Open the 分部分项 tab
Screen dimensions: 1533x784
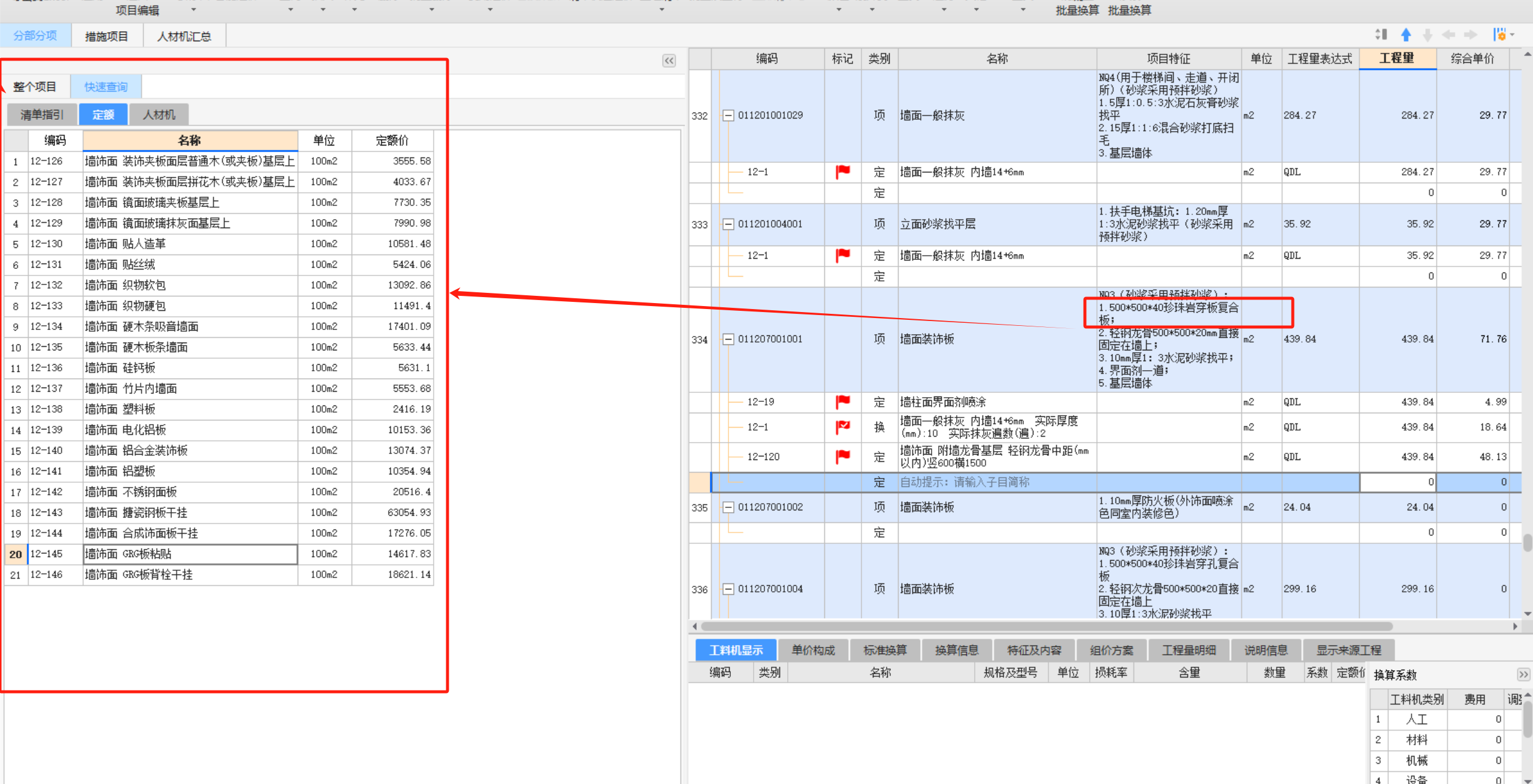pos(35,36)
